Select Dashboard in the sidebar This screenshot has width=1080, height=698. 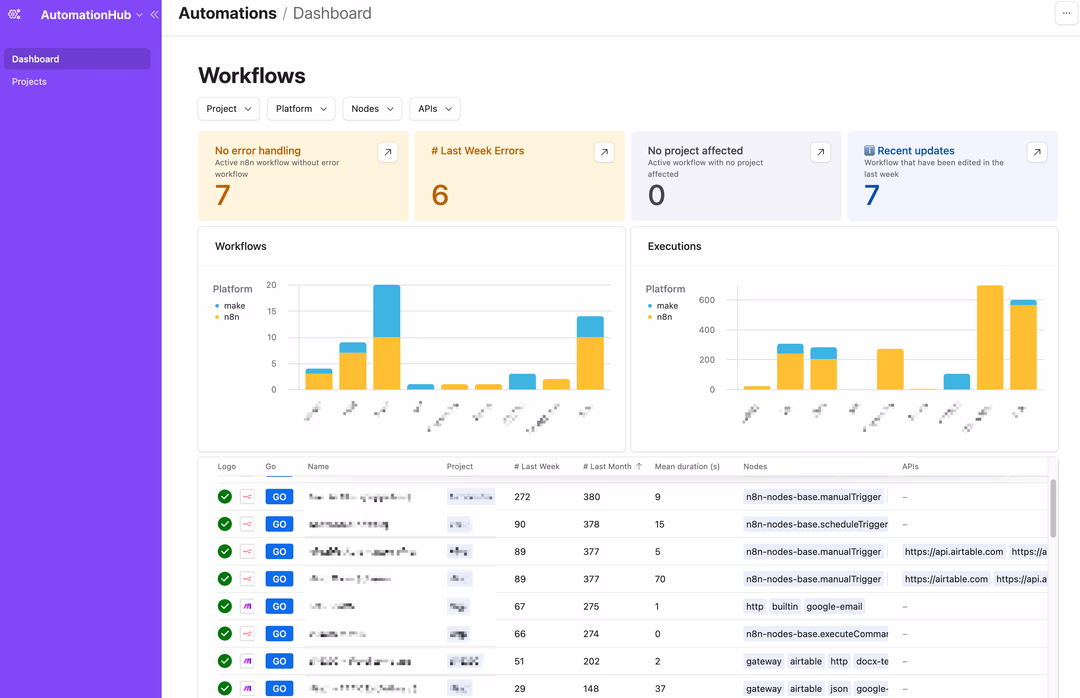pyautogui.click(x=36, y=59)
